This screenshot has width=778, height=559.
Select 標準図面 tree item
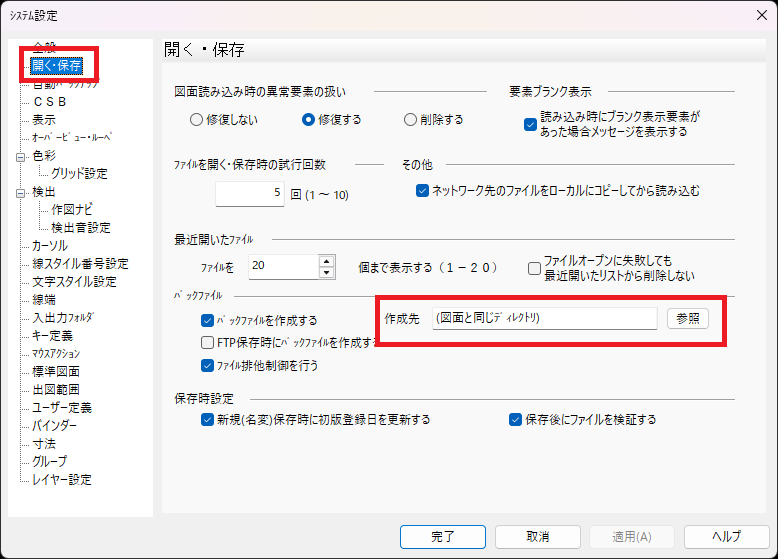56,372
